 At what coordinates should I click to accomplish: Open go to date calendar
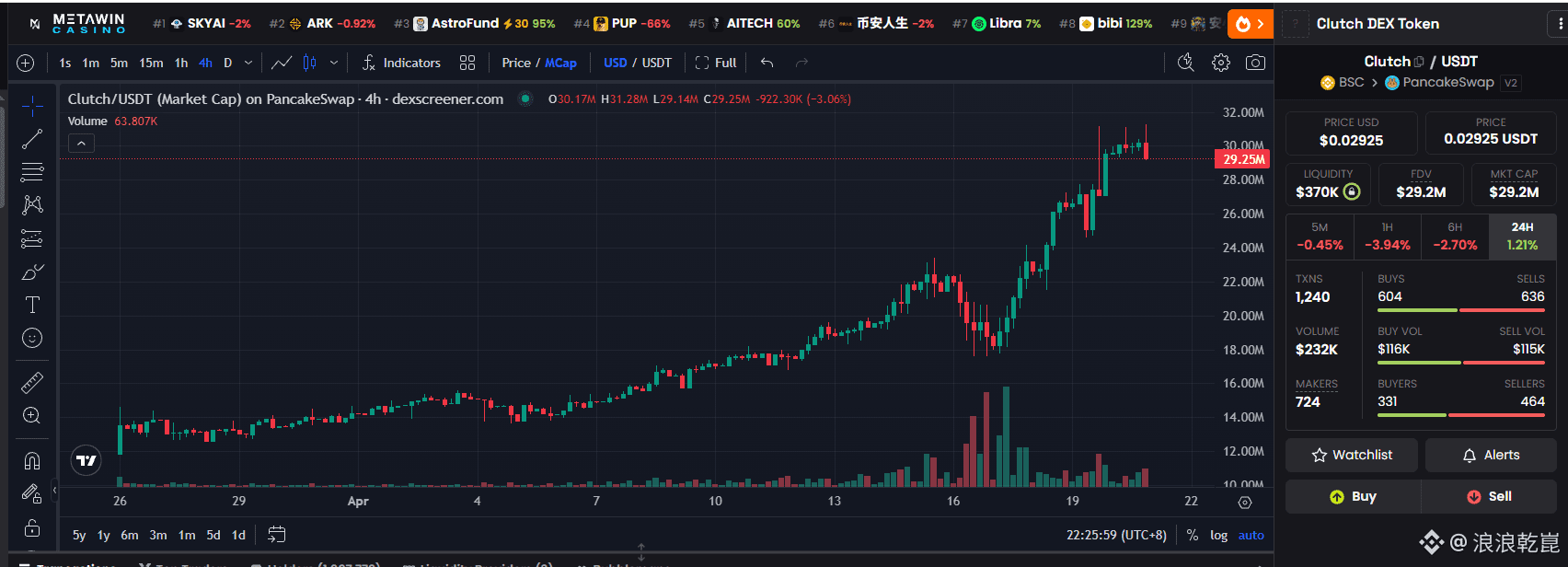click(276, 534)
